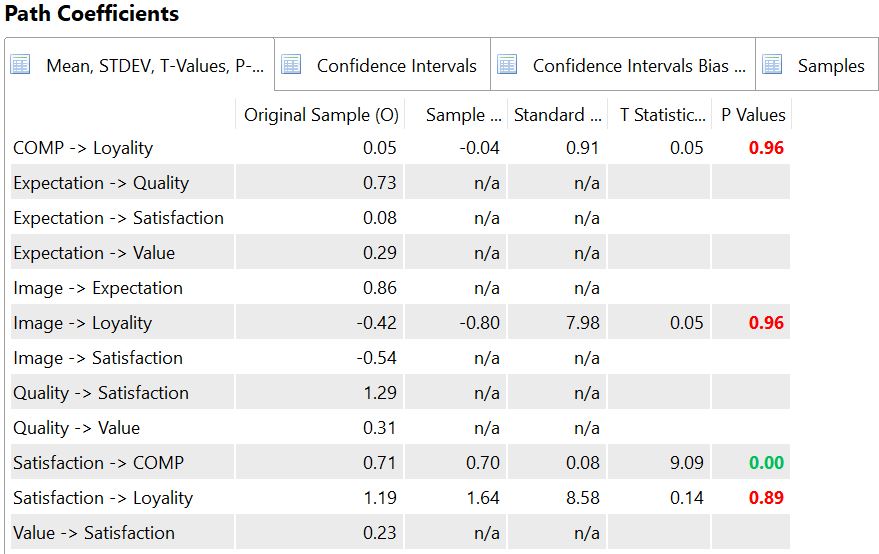
Task: Select the Image -> Loyality row label
Action: pyautogui.click(x=83, y=323)
